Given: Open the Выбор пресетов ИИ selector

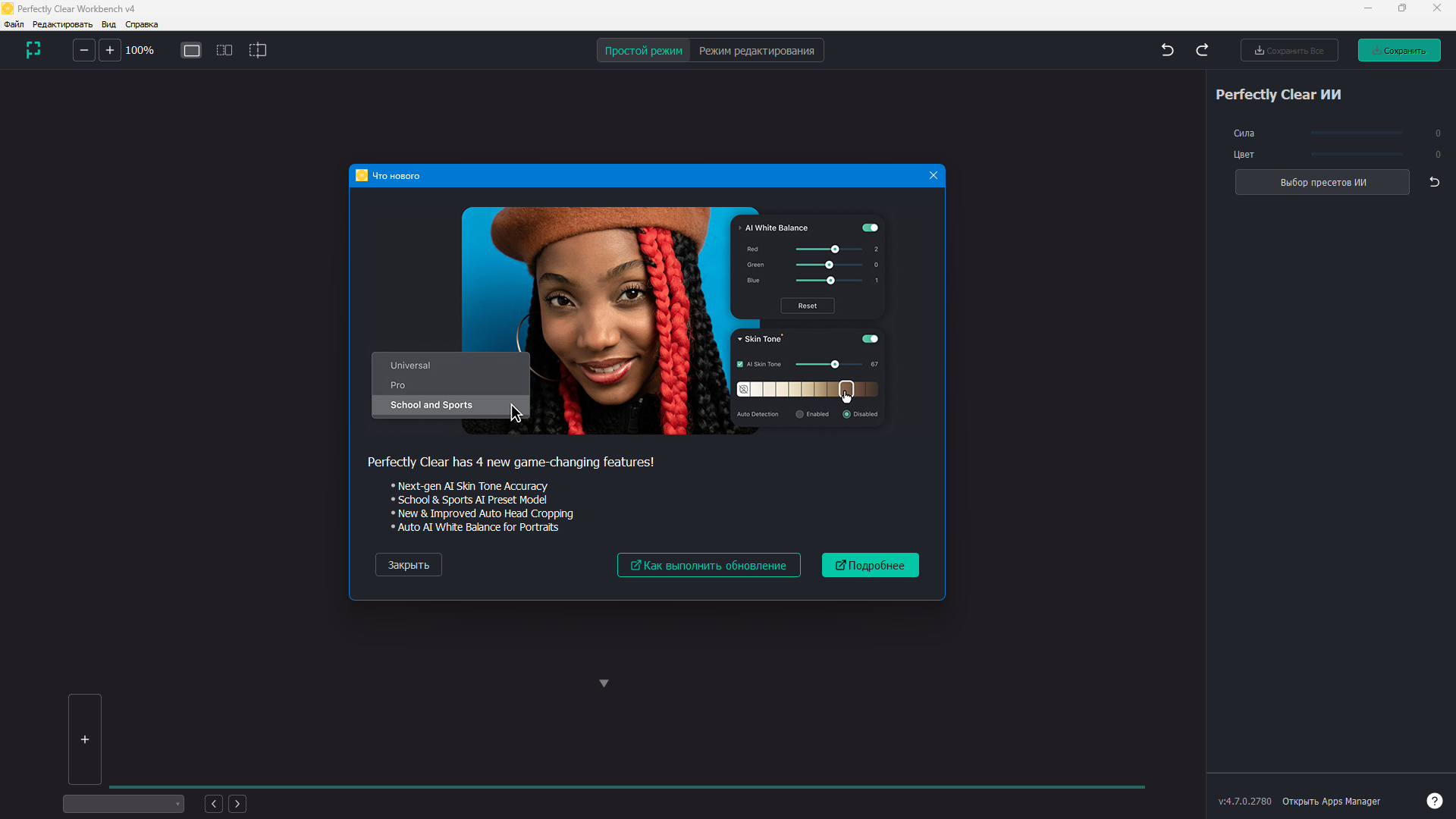Looking at the screenshot, I should click(x=1322, y=182).
